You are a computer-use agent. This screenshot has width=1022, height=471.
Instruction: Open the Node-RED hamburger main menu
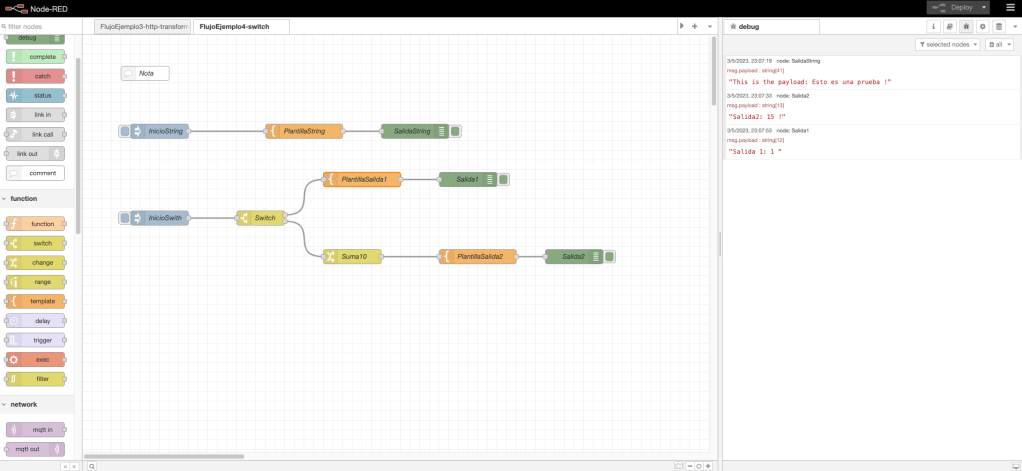click(x=1009, y=7)
